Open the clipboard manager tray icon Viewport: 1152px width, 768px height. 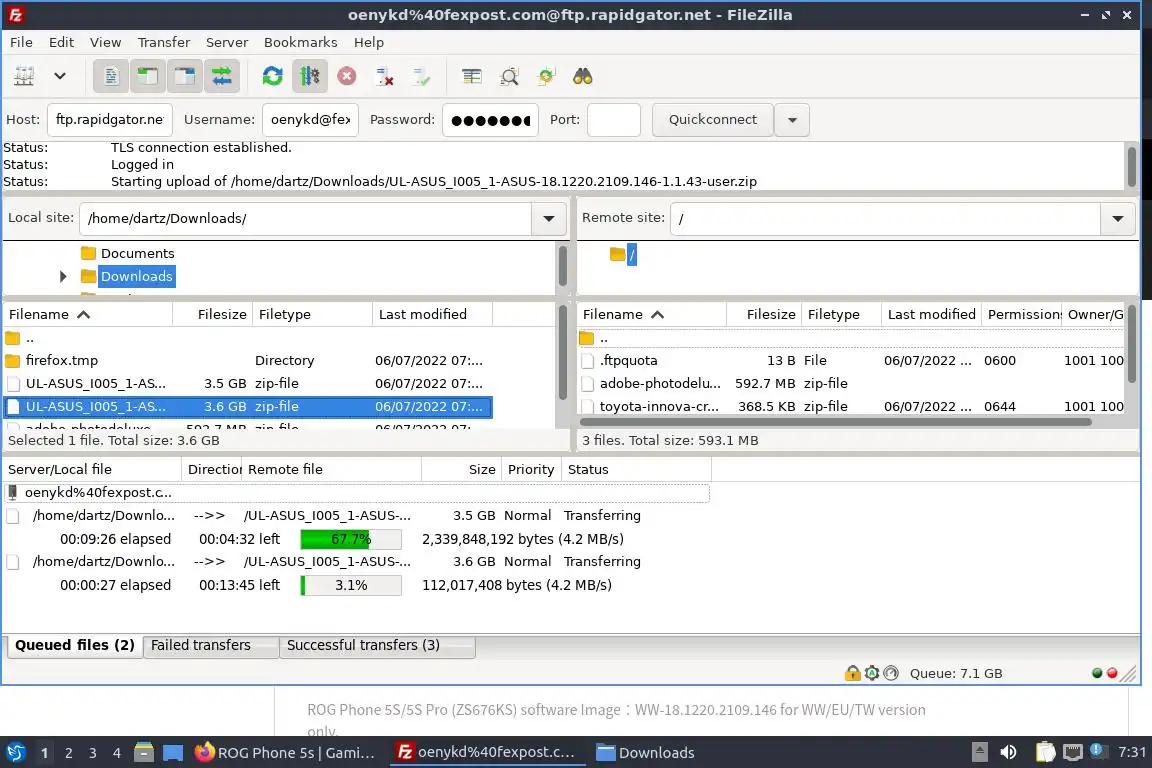click(1045, 752)
